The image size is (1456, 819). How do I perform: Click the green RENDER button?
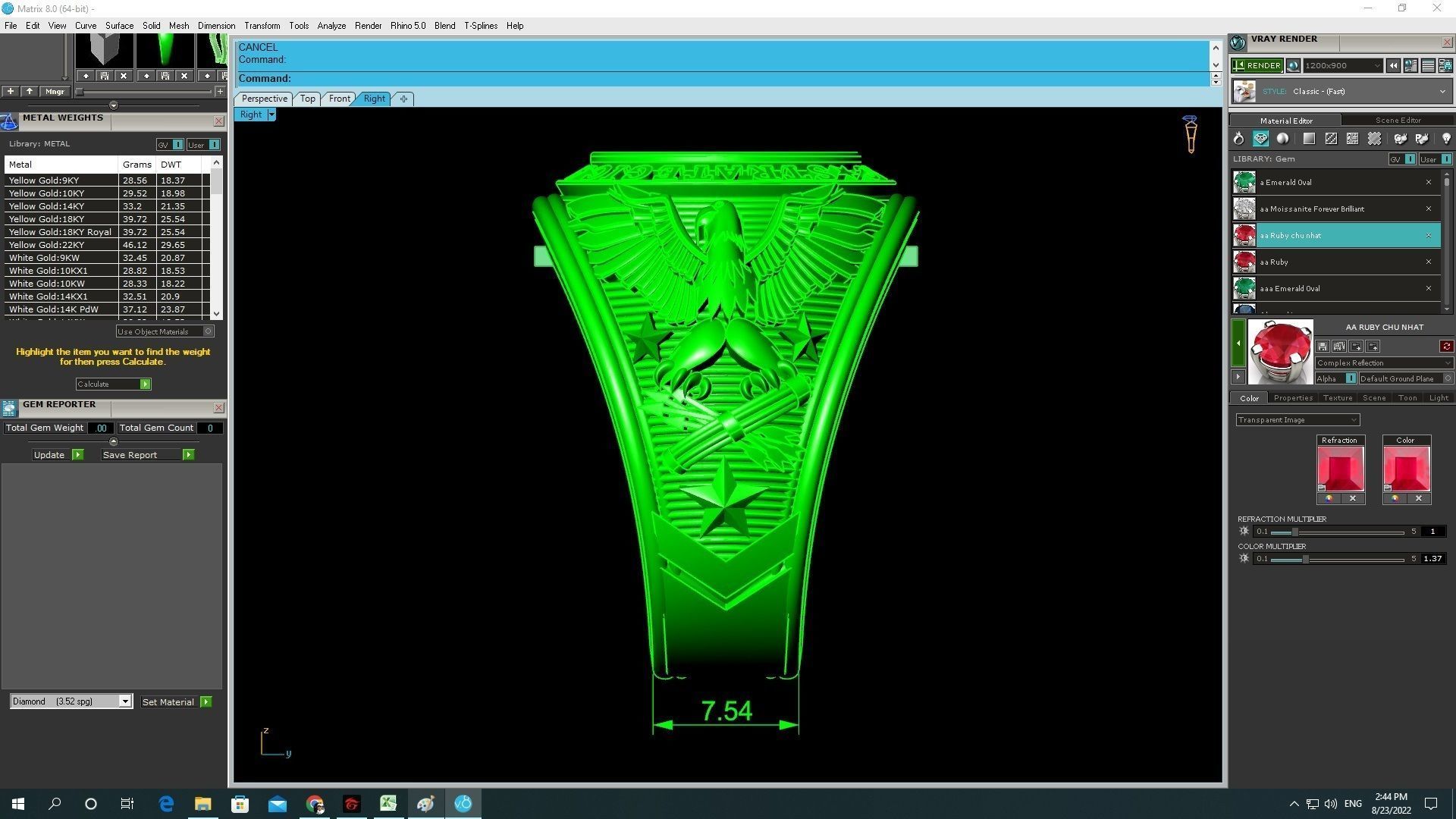[x=1257, y=66]
